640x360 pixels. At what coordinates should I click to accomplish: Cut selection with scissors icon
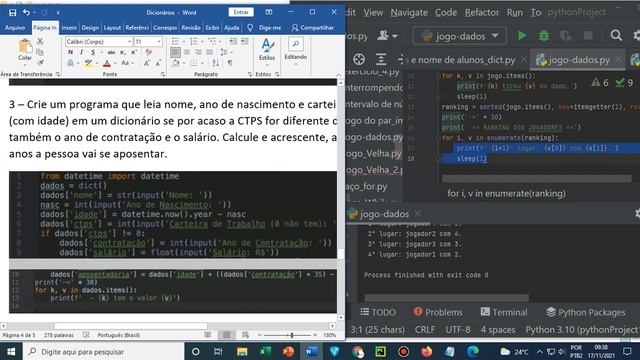pos(40,41)
